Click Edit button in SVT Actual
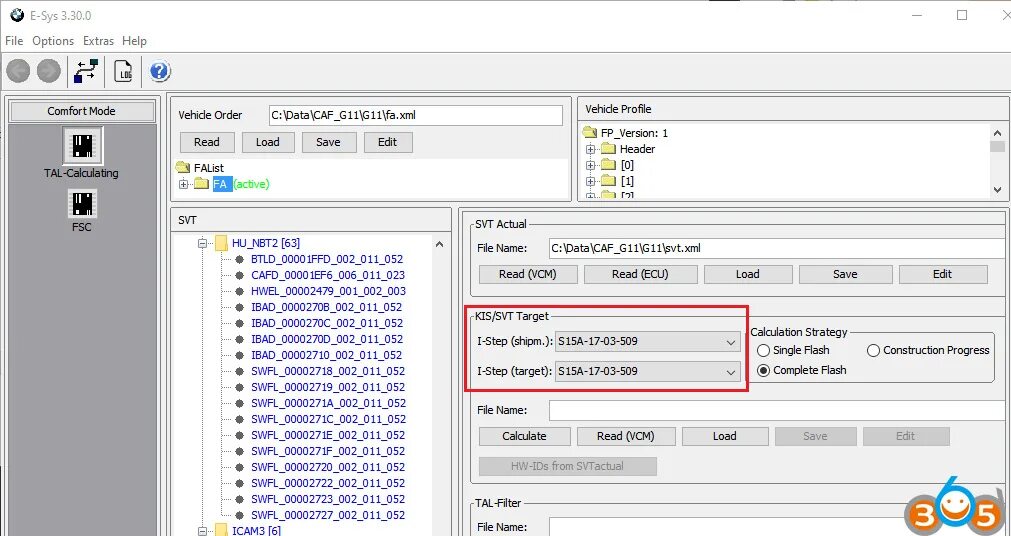 pos(943,274)
